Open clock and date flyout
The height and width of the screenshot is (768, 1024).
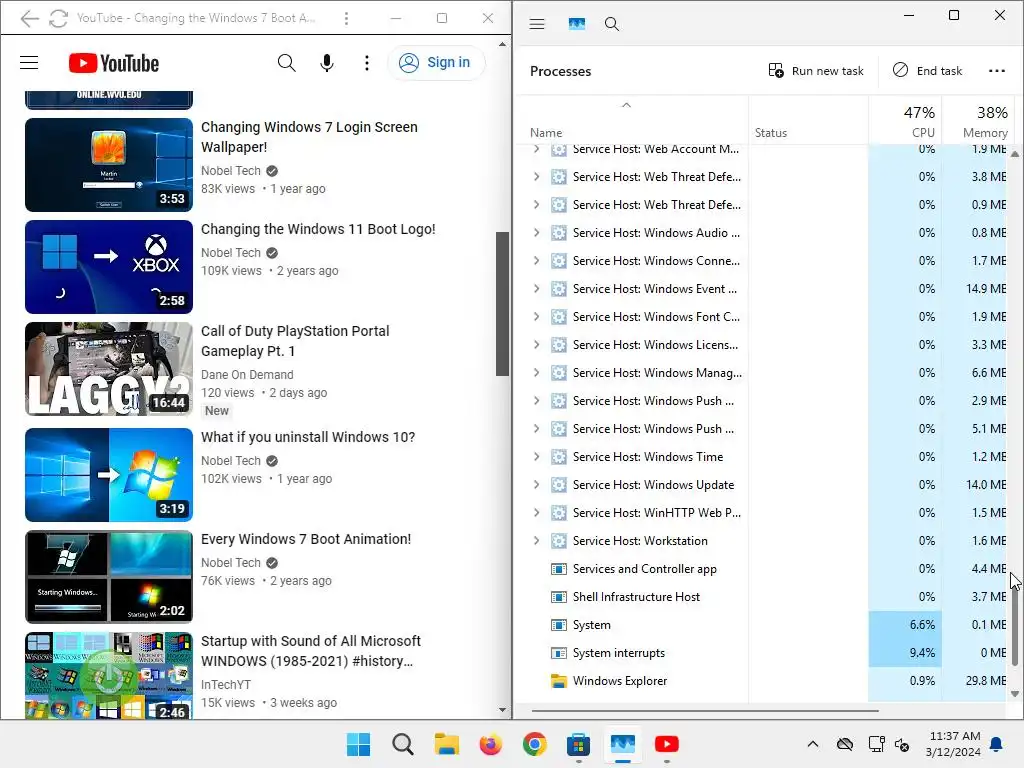[x=953, y=744]
